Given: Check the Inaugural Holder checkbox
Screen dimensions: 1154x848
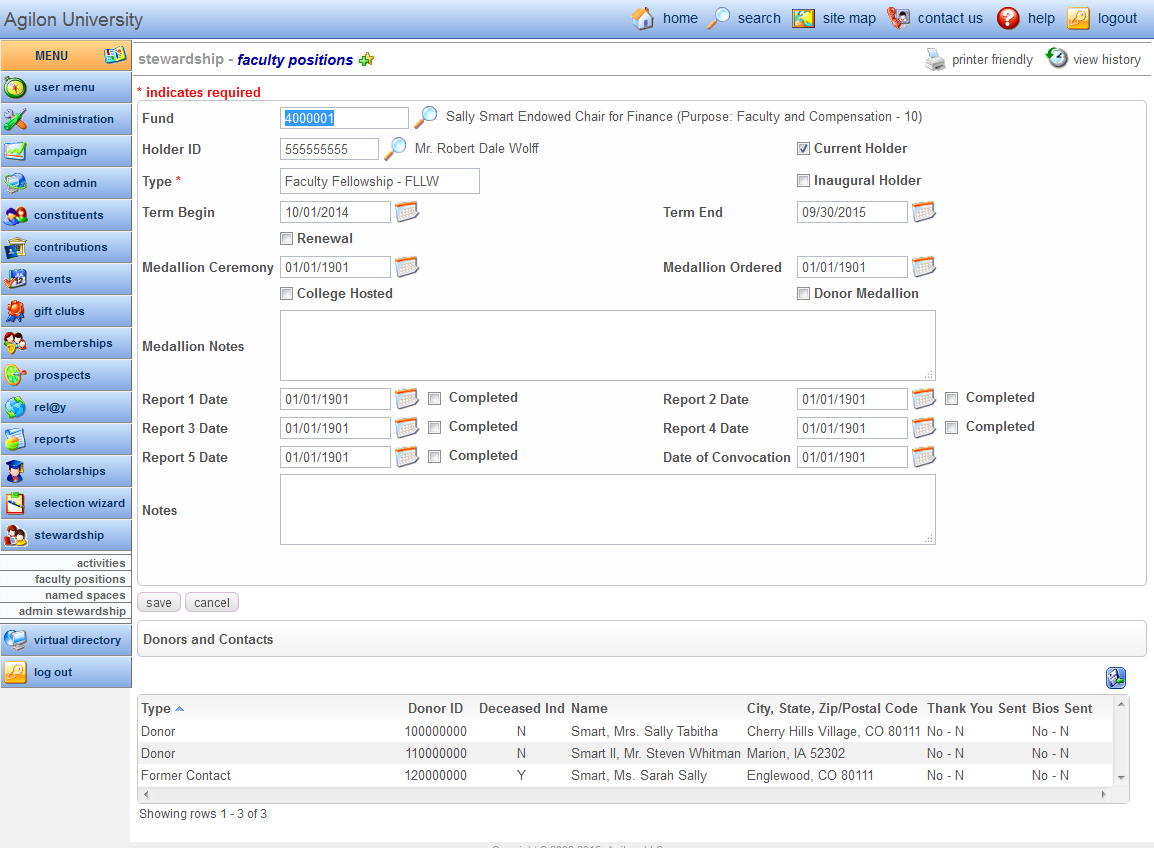Looking at the screenshot, I should [804, 180].
